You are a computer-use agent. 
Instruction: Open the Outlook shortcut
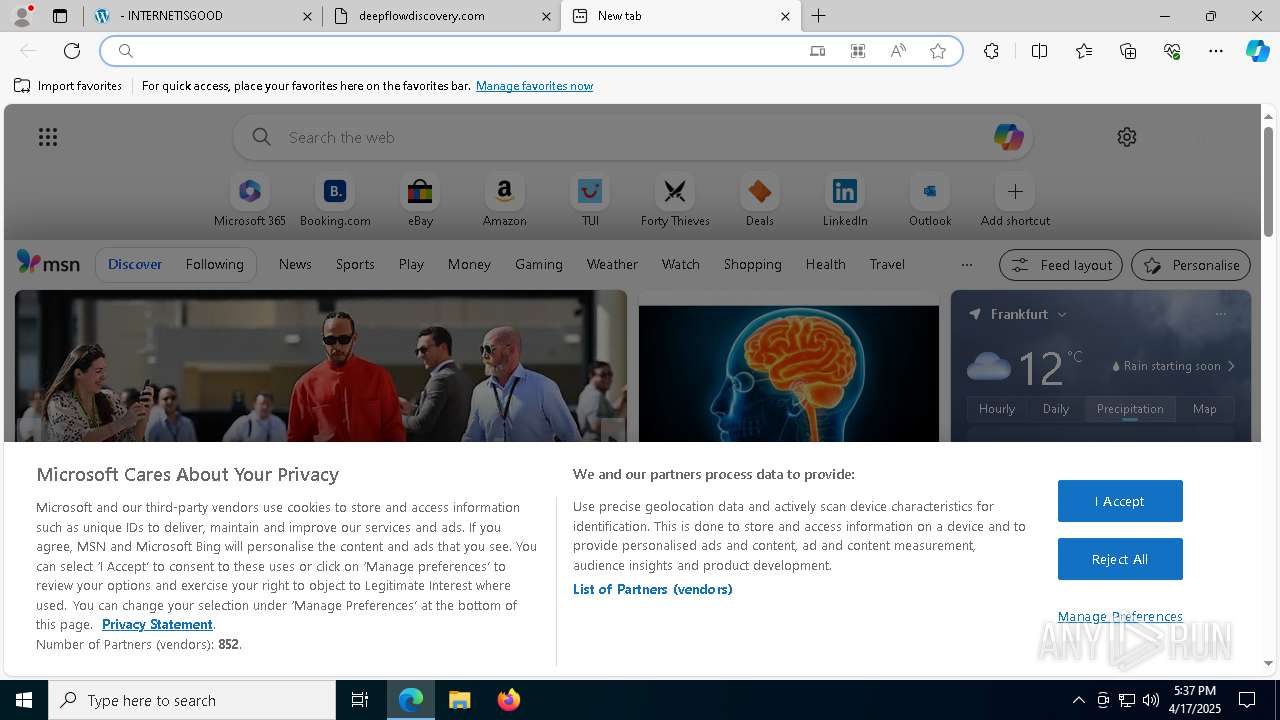930,201
